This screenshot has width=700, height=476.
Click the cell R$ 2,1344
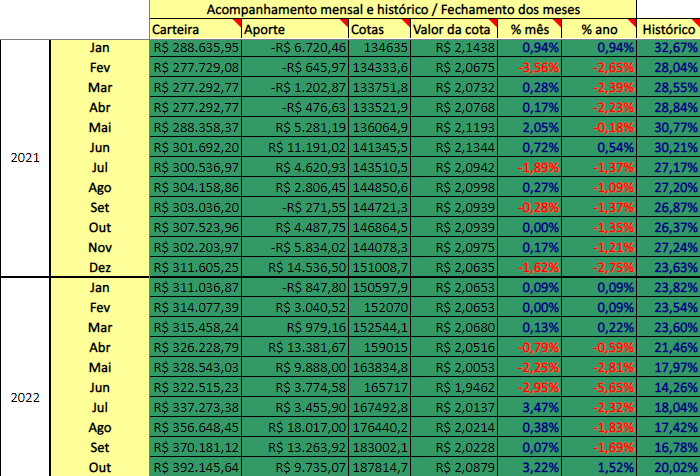[454, 147]
